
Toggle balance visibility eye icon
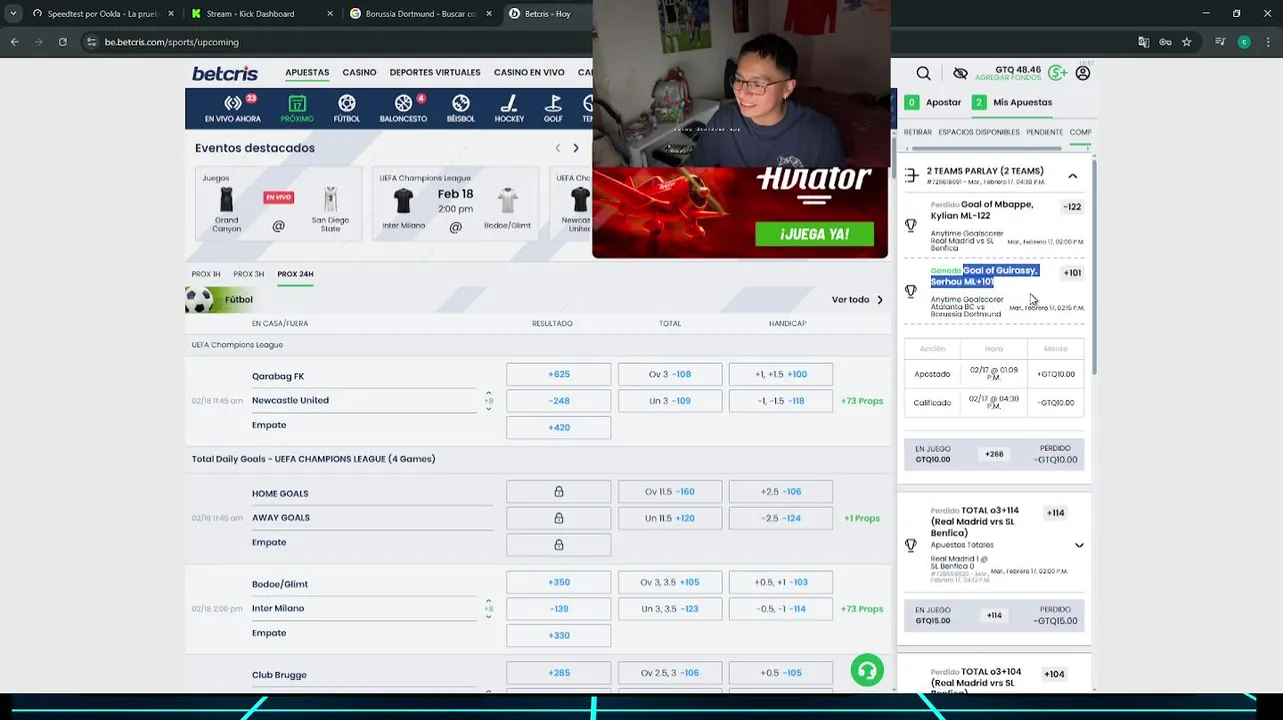pyautogui.click(x=960, y=73)
